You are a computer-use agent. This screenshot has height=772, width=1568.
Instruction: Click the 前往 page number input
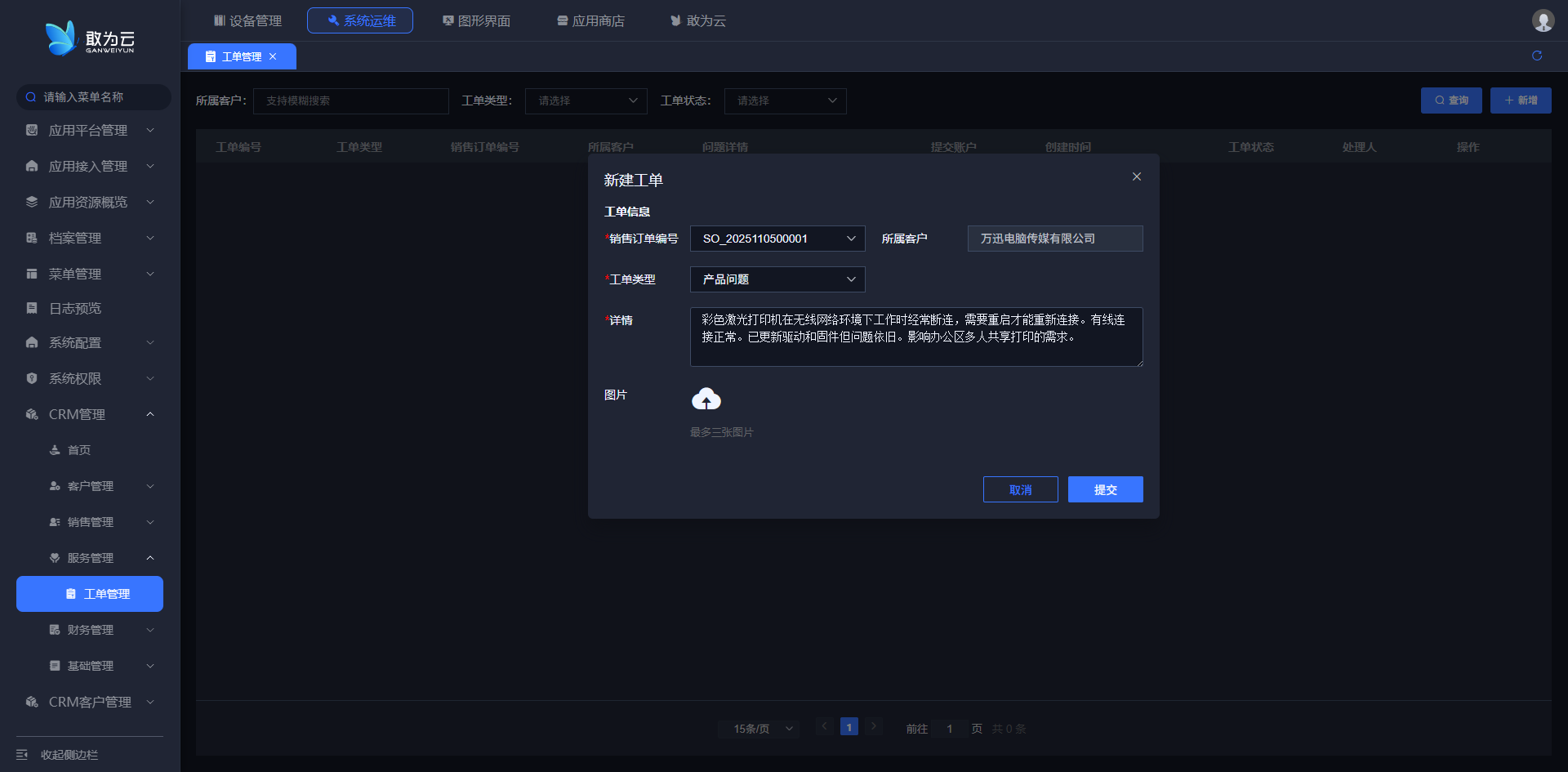[950, 728]
